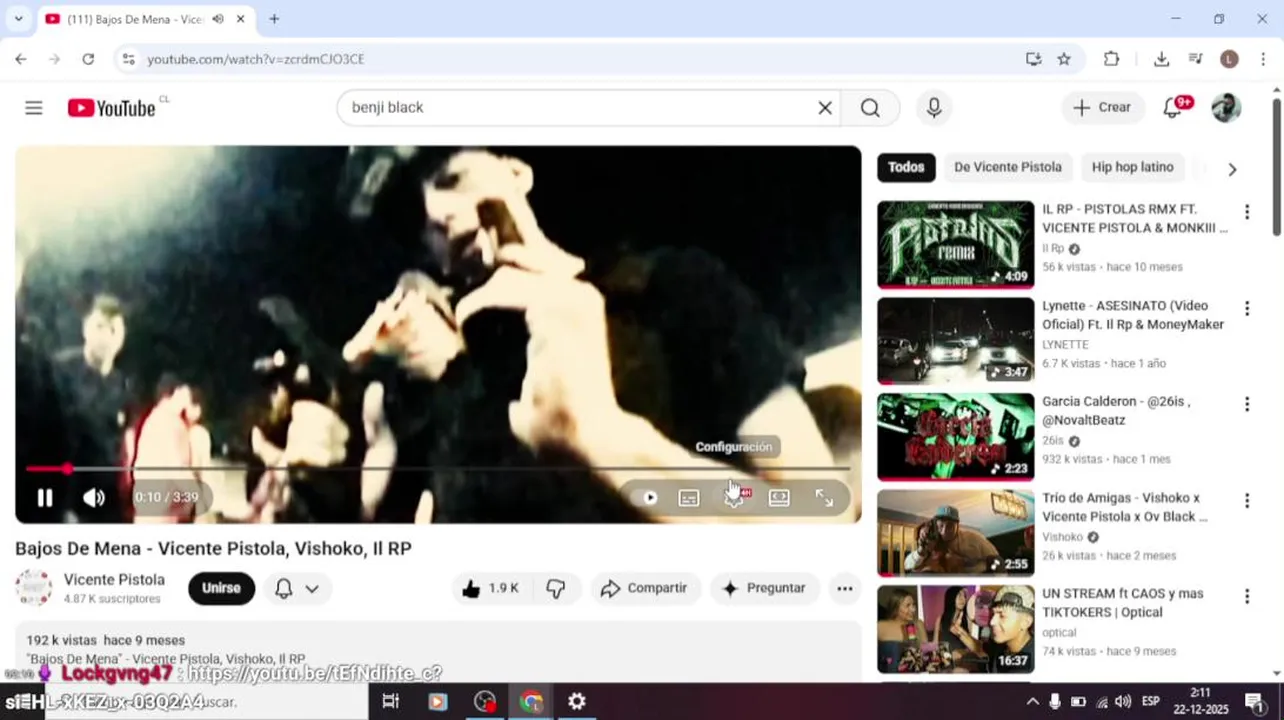Open options menu for IL RP - PISTOLAS RMX

pos(1247,212)
